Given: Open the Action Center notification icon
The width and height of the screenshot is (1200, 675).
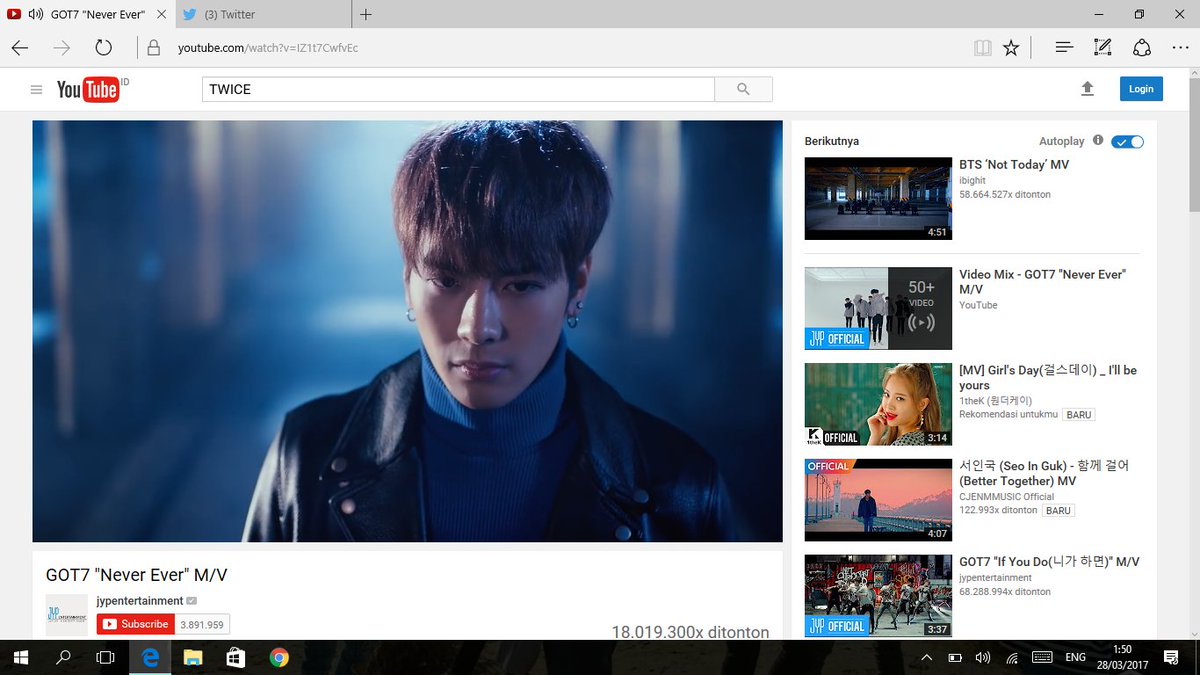Looking at the screenshot, I should point(1169,657).
